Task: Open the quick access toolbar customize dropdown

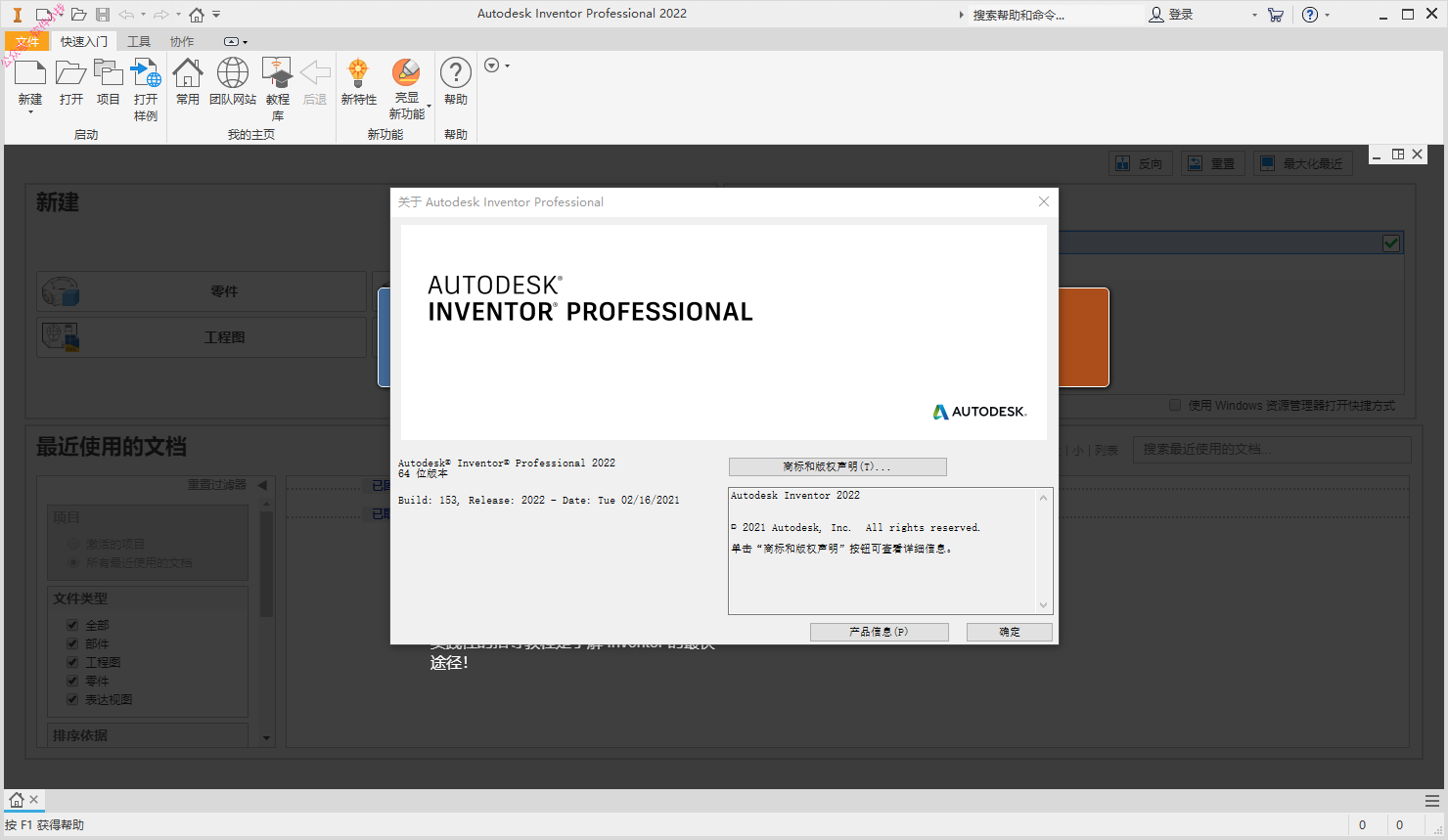Action: (x=216, y=15)
